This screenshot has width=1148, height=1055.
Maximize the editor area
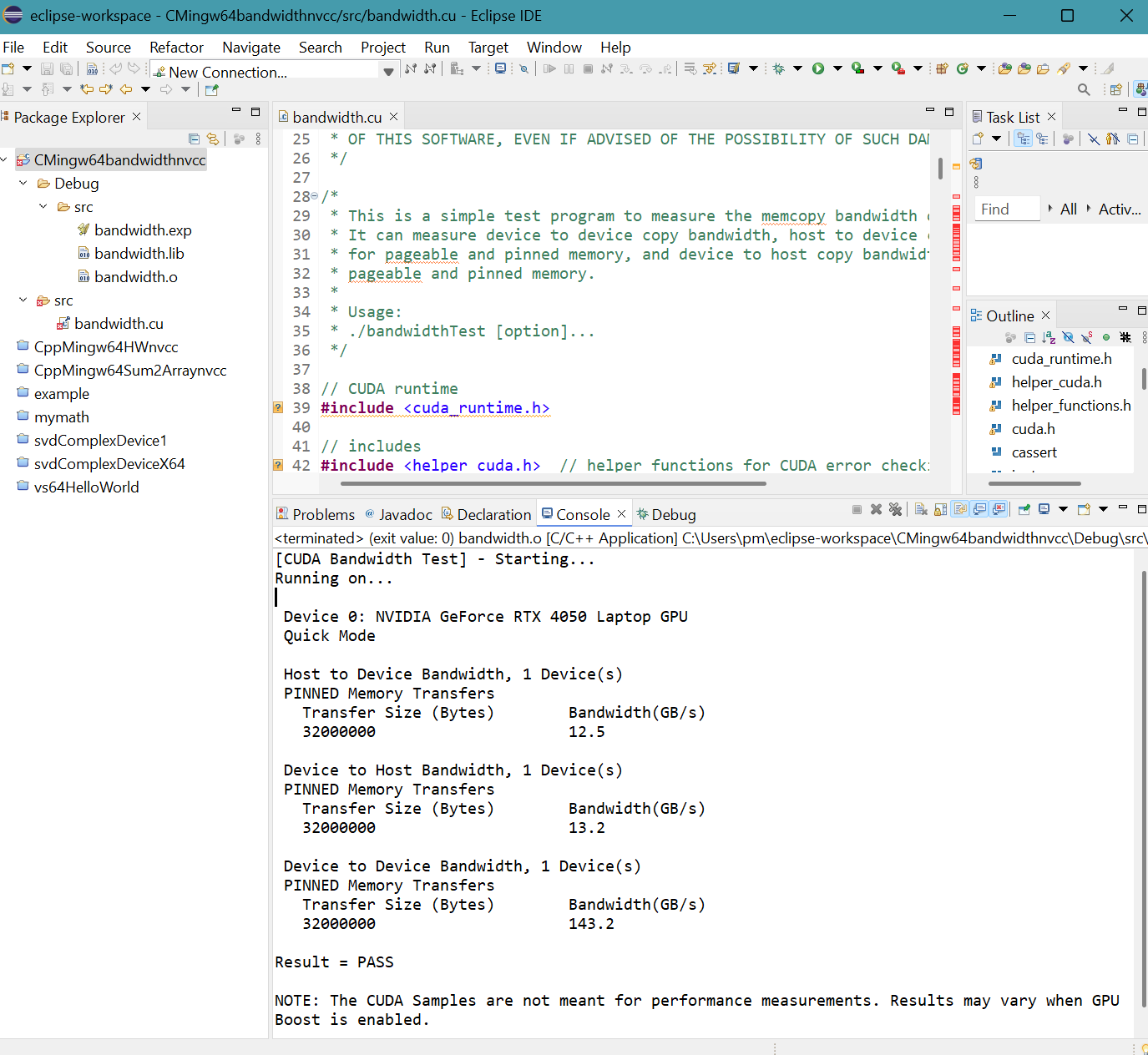[x=949, y=111]
